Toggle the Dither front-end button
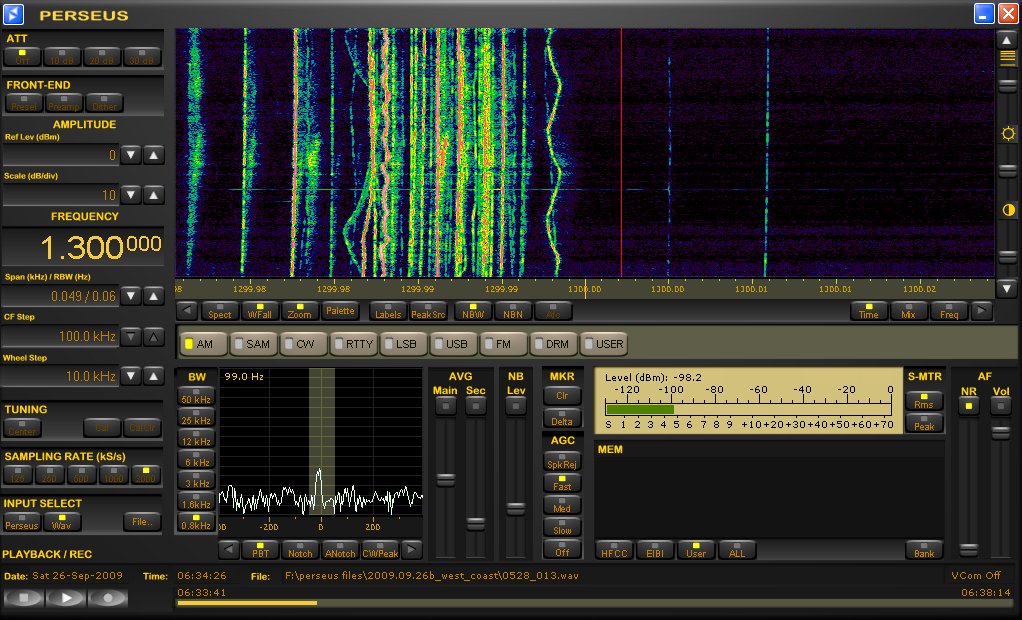1022x620 pixels. pos(104,103)
